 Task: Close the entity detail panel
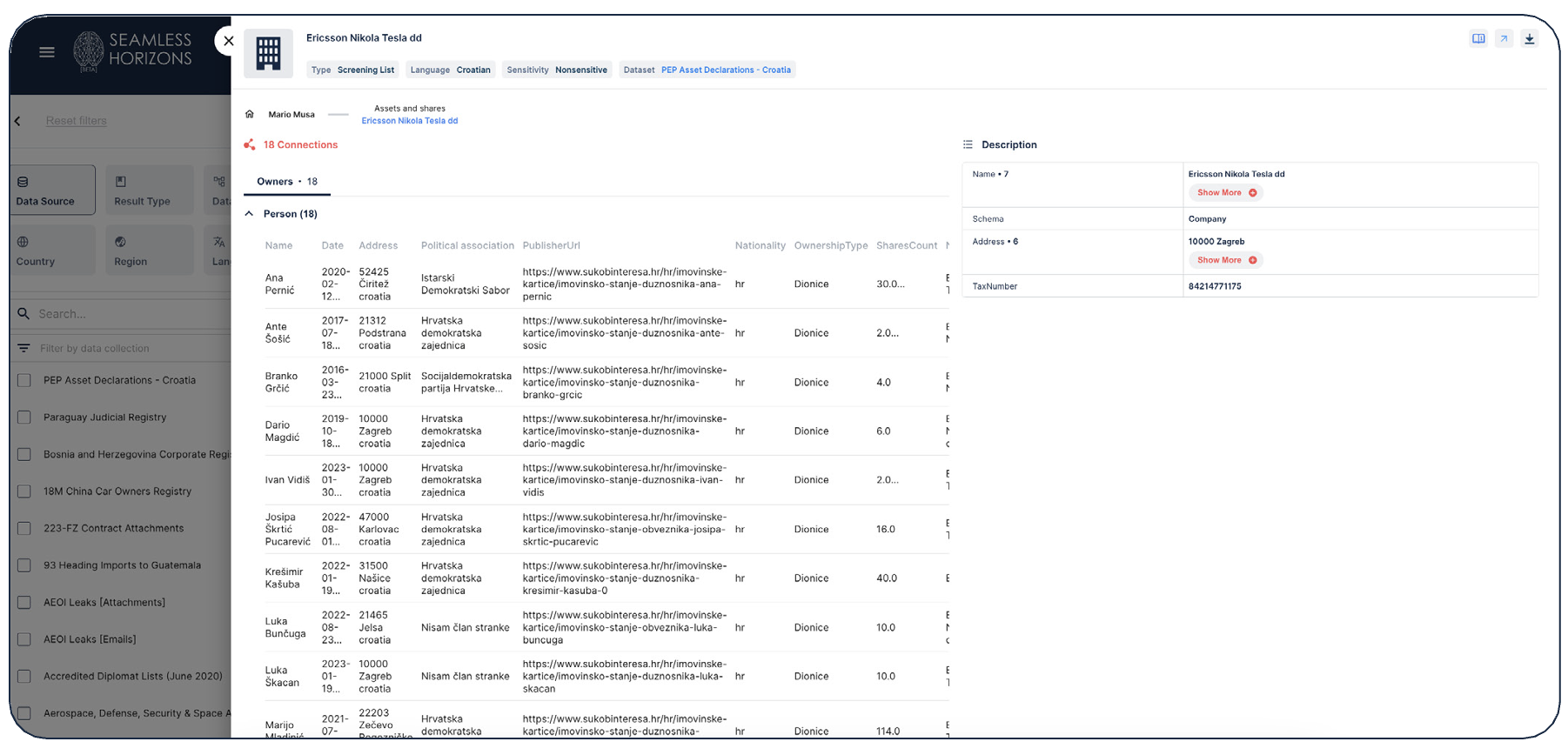pyautogui.click(x=229, y=41)
